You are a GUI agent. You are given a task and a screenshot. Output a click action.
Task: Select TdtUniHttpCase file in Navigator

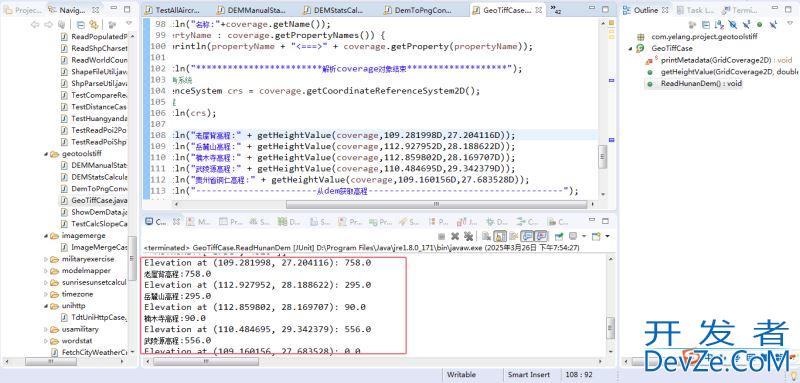click(x=93, y=317)
